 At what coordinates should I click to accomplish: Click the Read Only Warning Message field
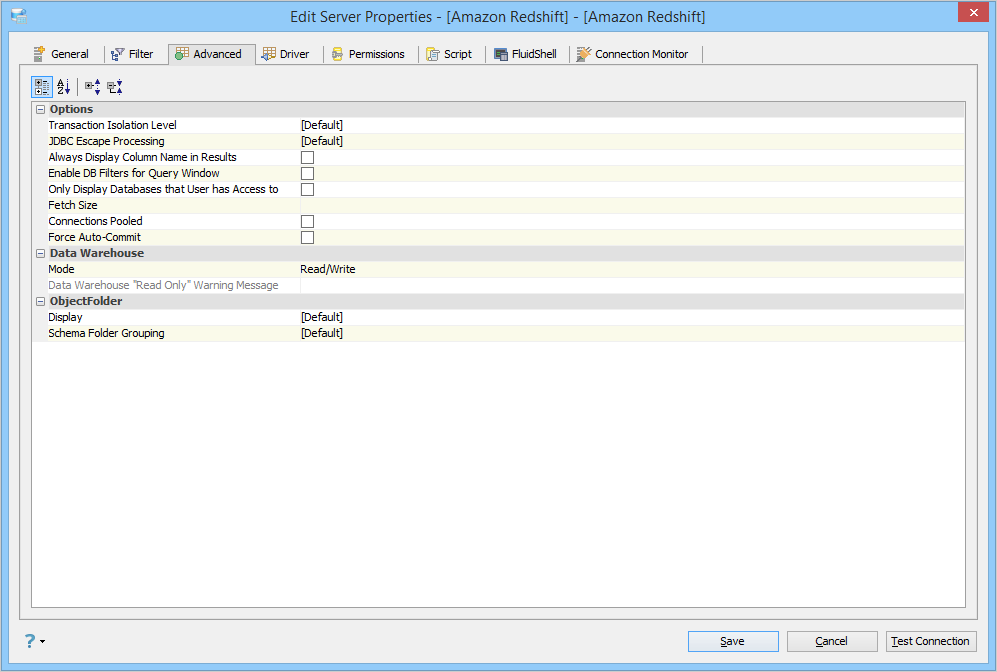[x=632, y=285]
